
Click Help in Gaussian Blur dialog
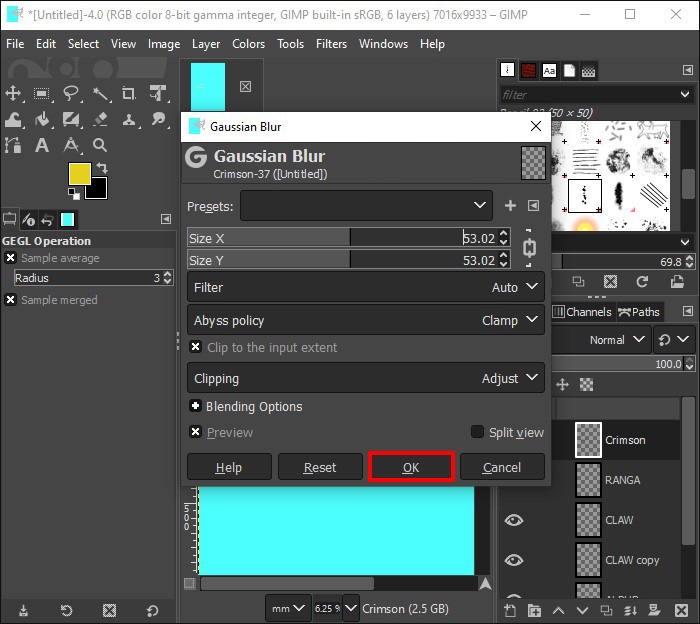229,467
